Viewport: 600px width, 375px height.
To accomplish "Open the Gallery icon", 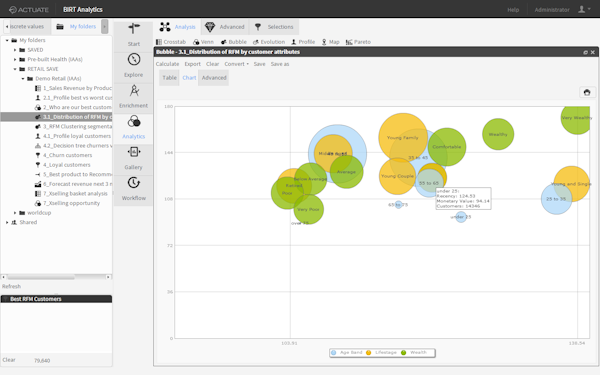I will click(x=134, y=152).
